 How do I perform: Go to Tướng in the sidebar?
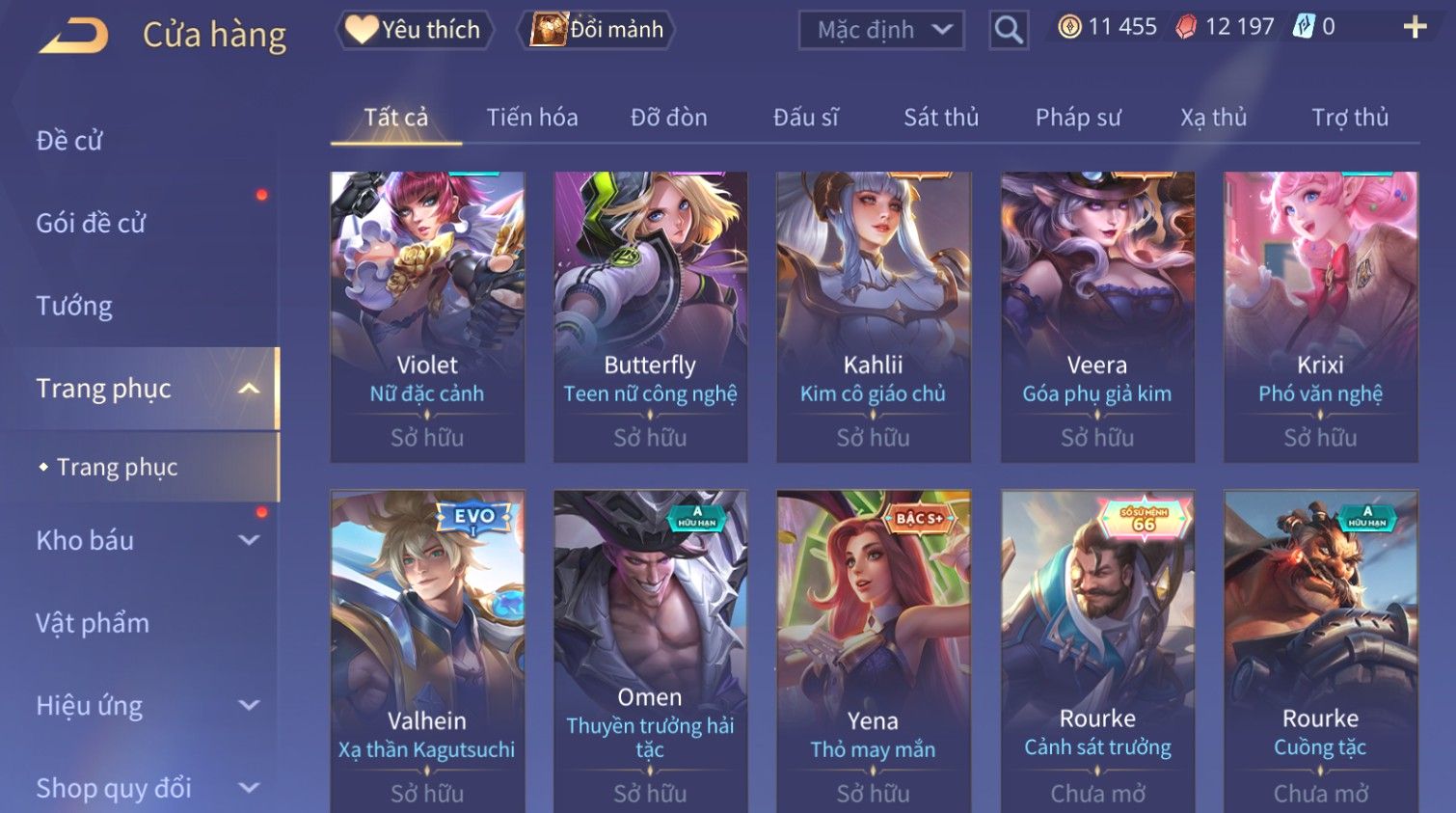coord(74,306)
